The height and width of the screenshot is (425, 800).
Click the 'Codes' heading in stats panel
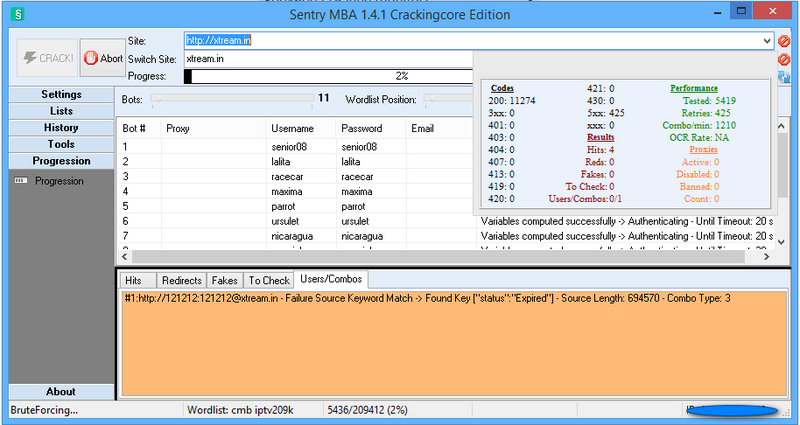(502, 88)
